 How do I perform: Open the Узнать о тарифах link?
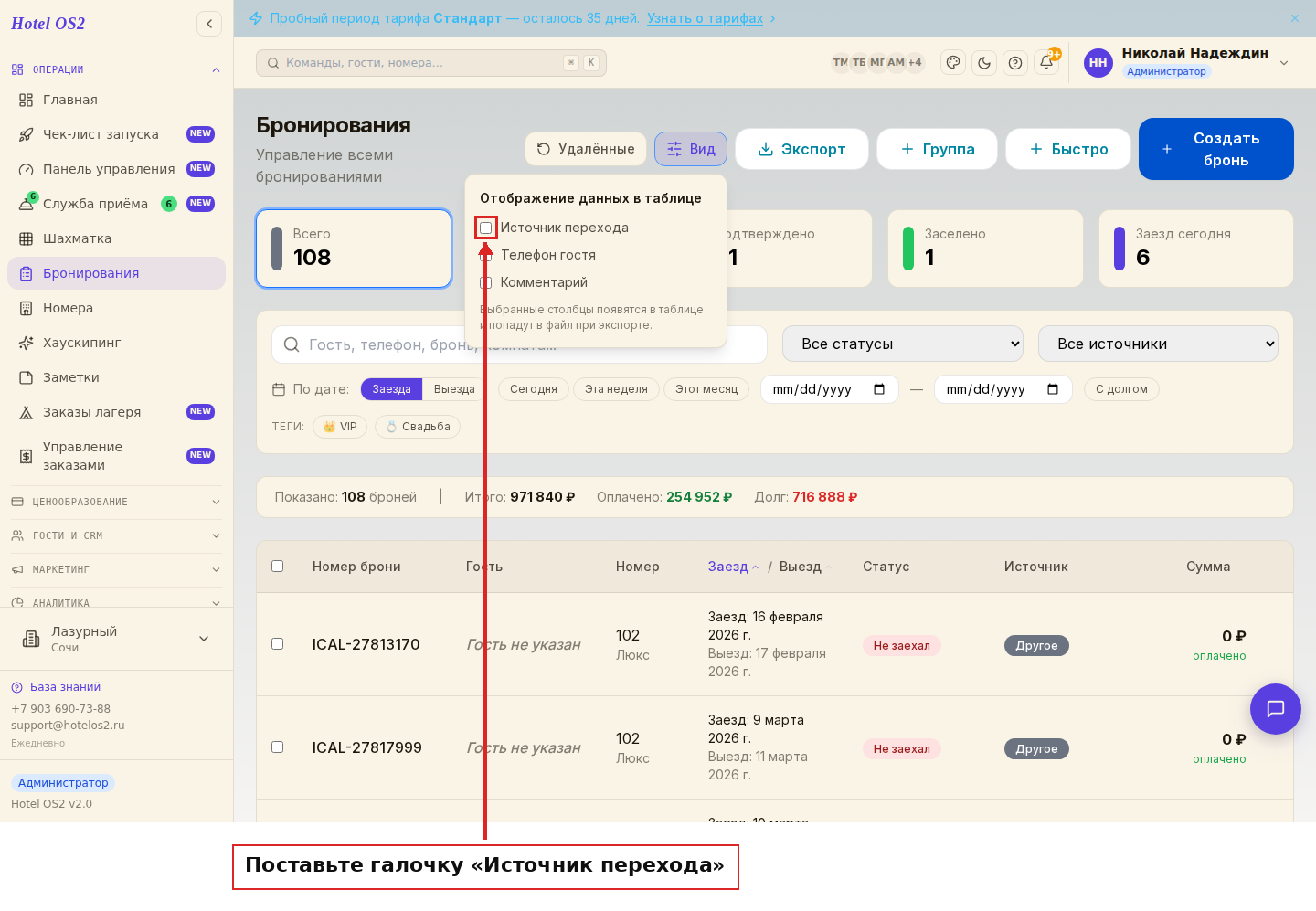point(705,18)
